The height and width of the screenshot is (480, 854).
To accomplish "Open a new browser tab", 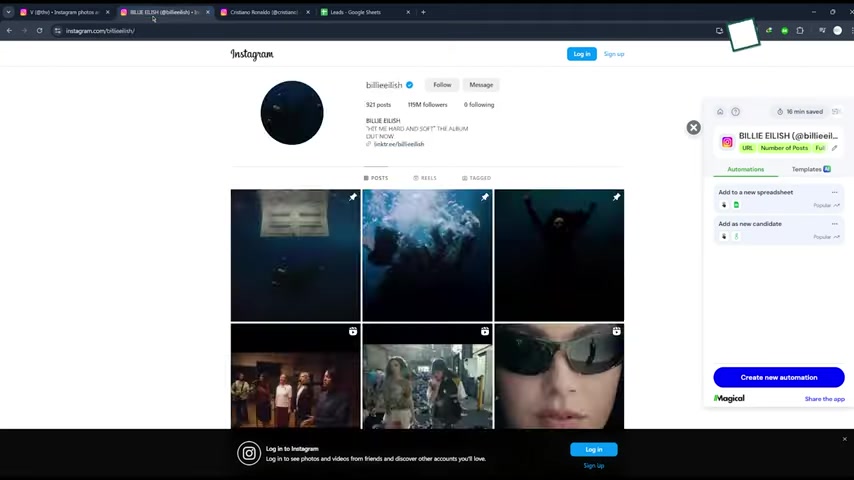I will coord(423,12).
